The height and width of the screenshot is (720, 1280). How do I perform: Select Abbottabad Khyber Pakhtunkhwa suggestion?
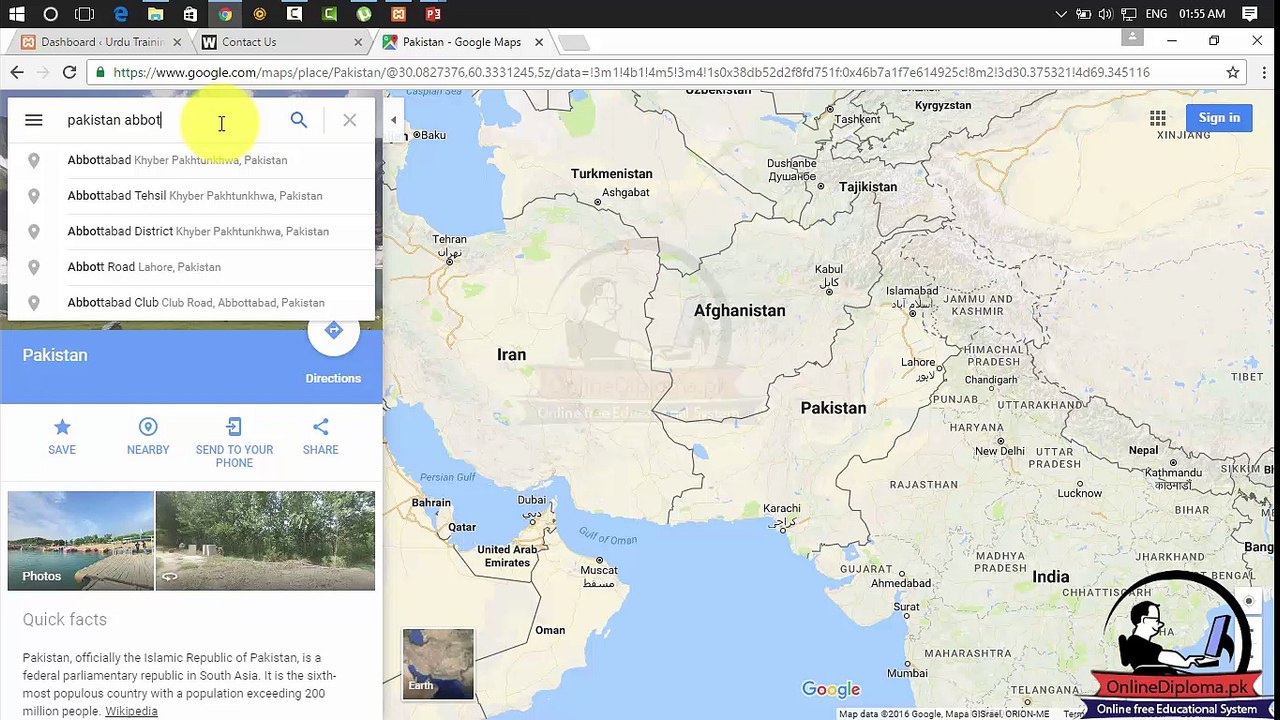191,160
